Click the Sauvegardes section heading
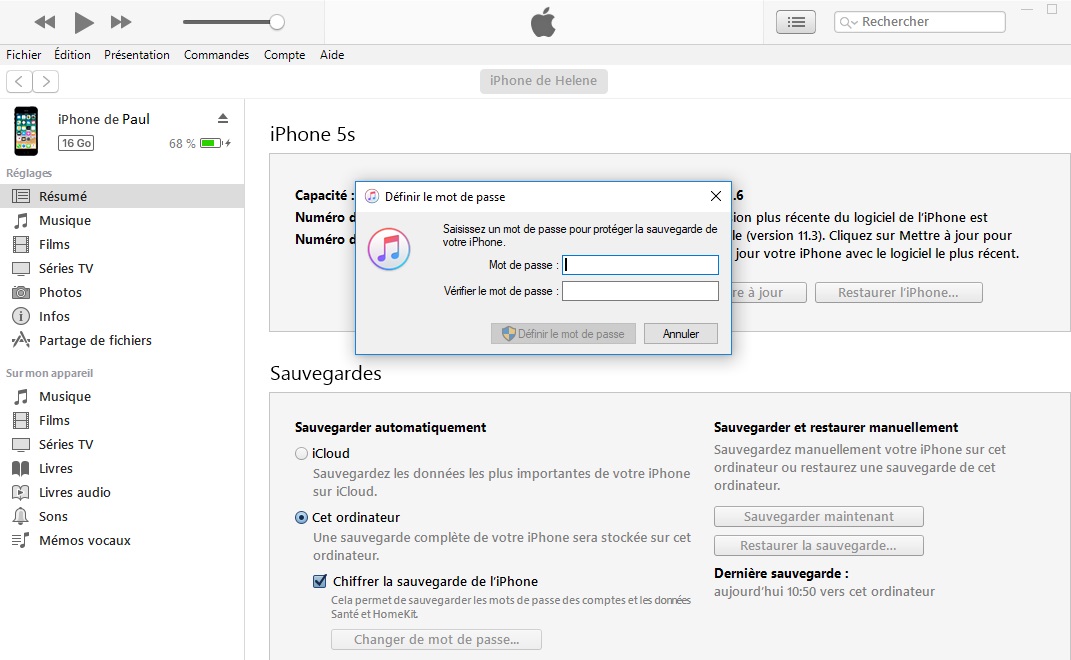 pos(326,373)
